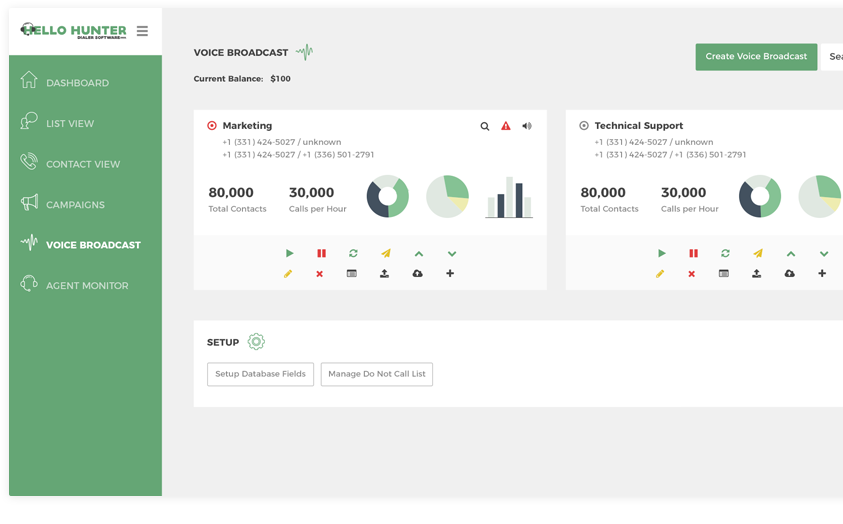This screenshot has height=524, width=843.
Task: Click Manage Do Not Call List button
Action: (376, 374)
